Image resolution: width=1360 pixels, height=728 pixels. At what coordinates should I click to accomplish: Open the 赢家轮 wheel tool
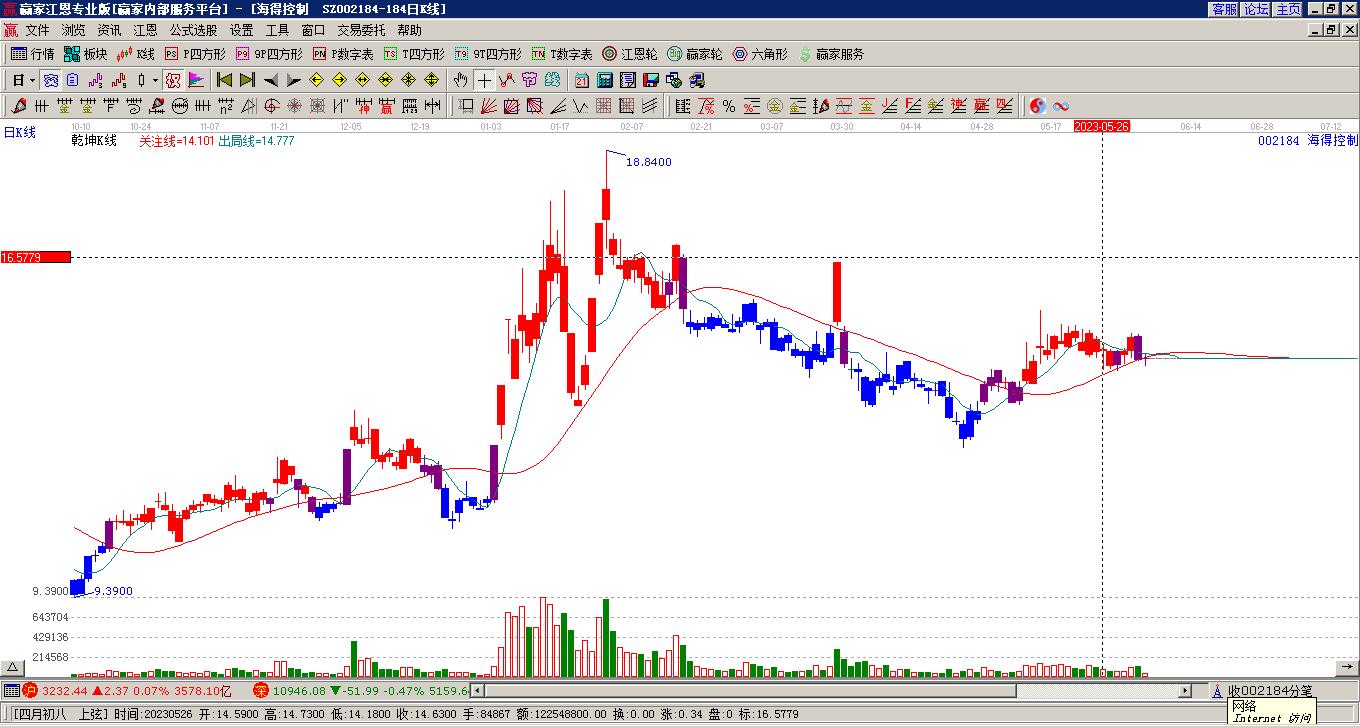click(x=695, y=54)
